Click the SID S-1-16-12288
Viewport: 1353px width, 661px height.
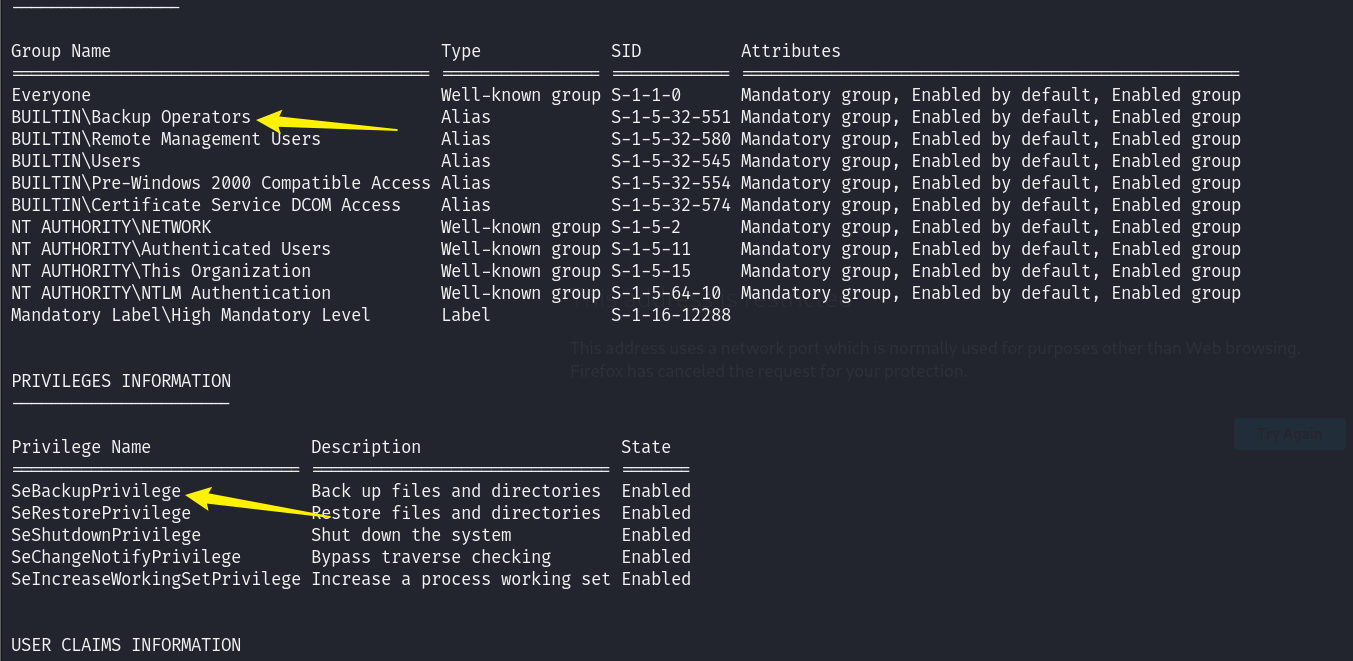[671, 315]
